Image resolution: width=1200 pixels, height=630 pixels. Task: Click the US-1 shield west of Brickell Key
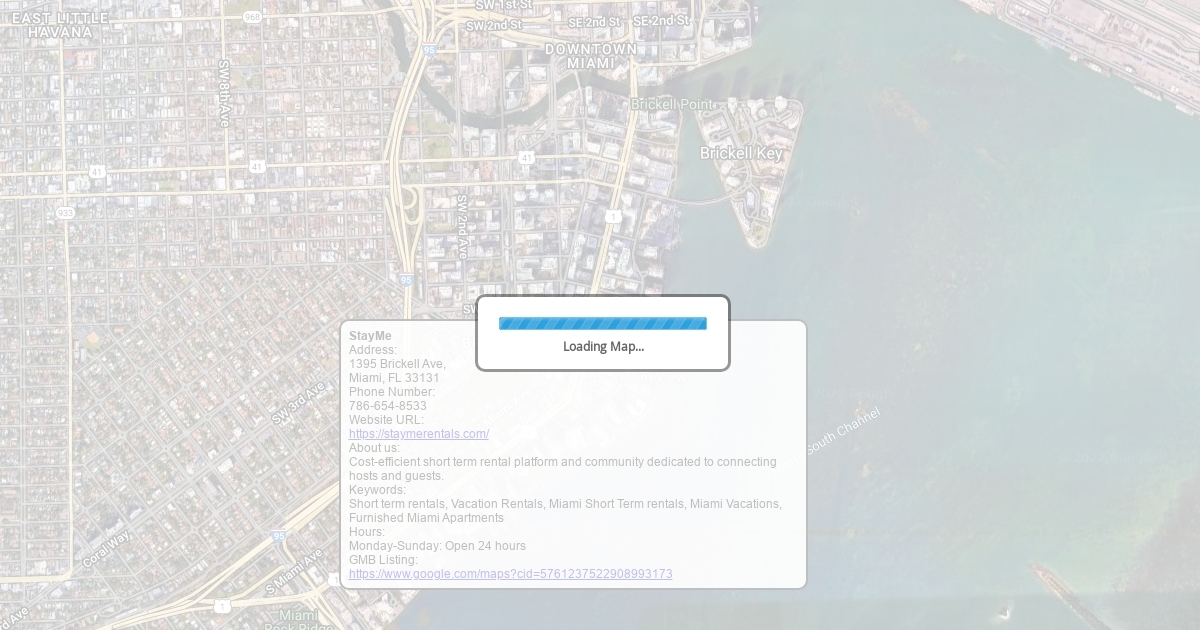613,216
